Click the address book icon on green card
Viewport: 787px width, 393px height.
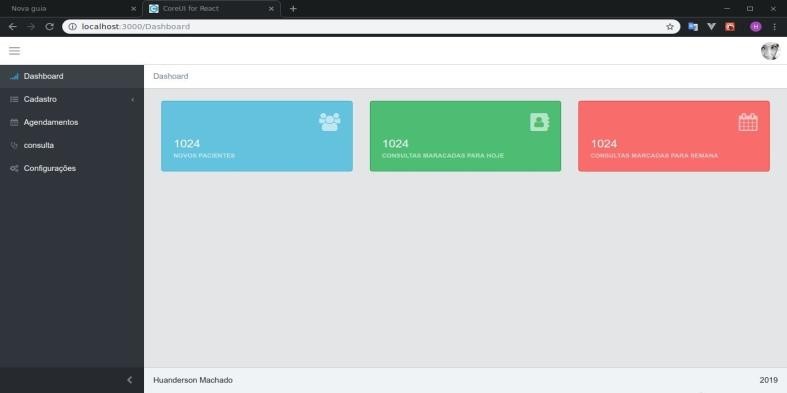(x=540, y=122)
